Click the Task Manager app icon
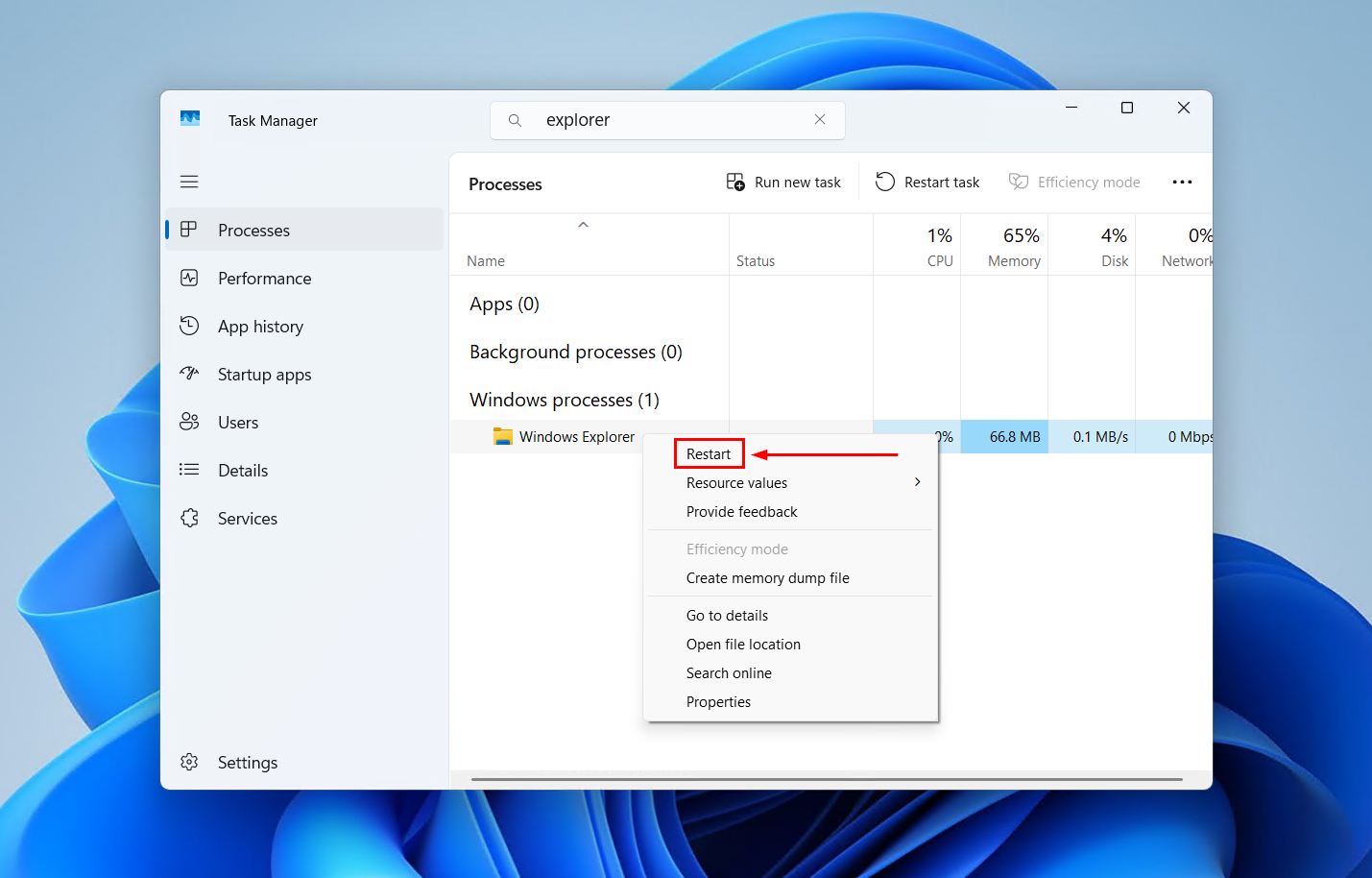This screenshot has width=1372, height=878. [190, 119]
